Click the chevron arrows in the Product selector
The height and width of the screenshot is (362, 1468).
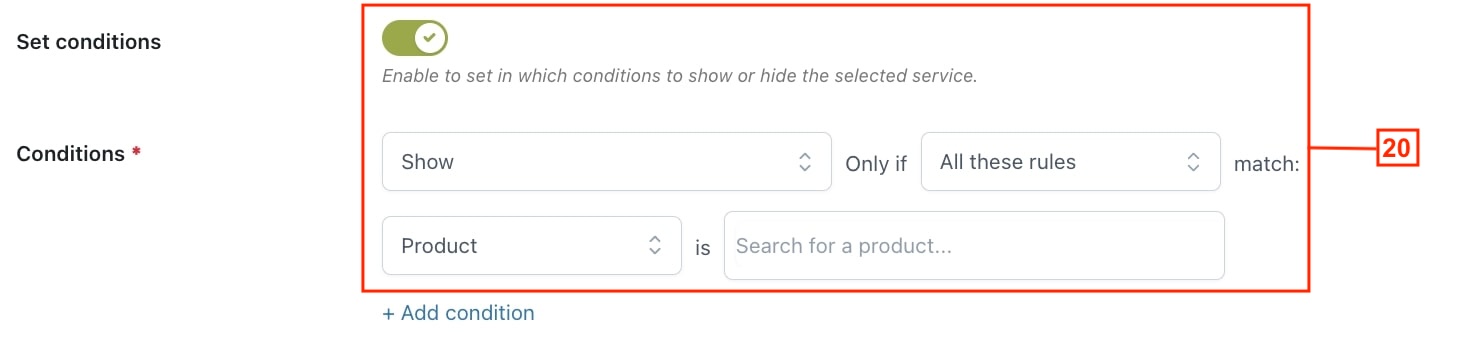click(x=655, y=246)
